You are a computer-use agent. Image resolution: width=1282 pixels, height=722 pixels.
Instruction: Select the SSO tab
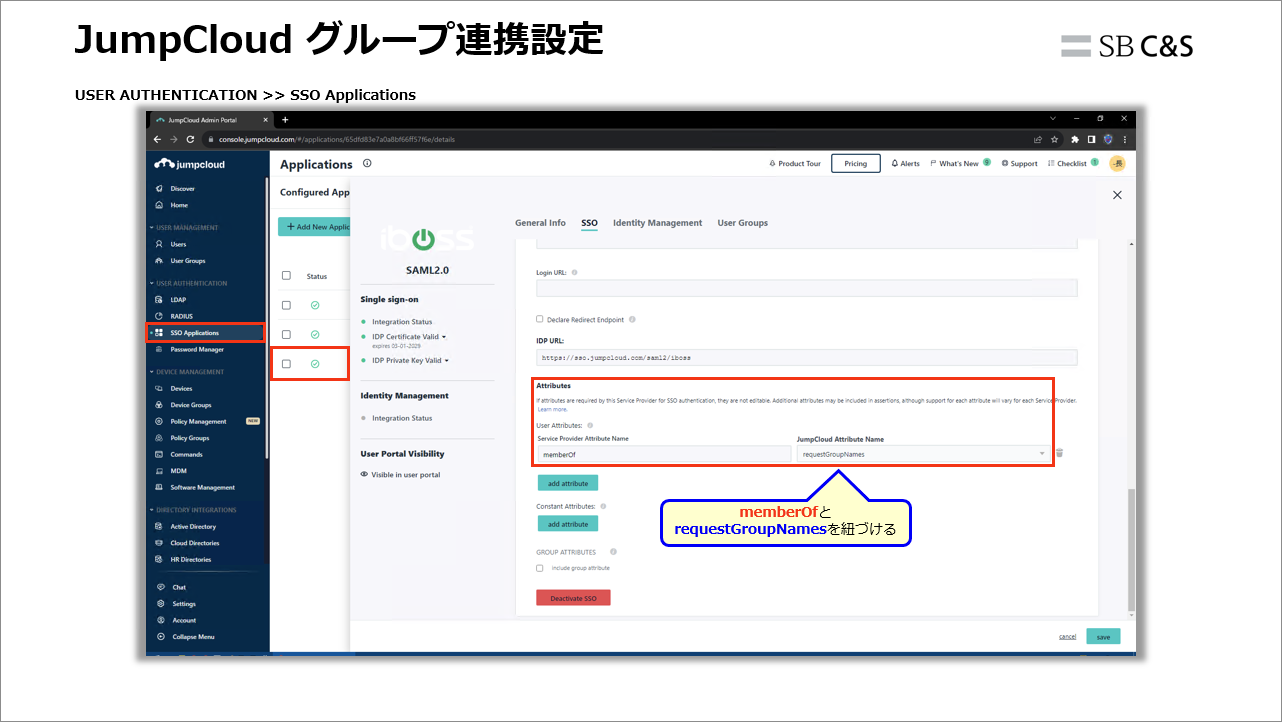(589, 223)
